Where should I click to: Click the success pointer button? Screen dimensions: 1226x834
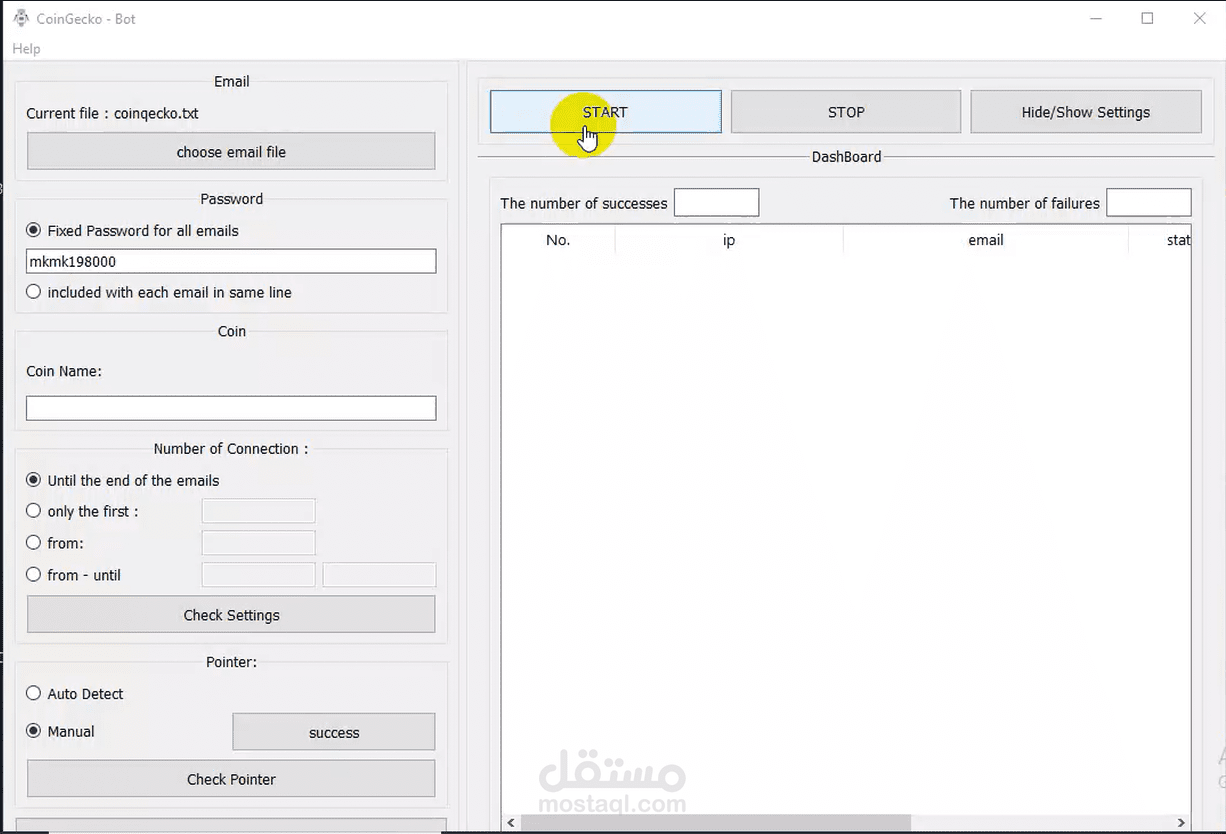[x=334, y=732]
